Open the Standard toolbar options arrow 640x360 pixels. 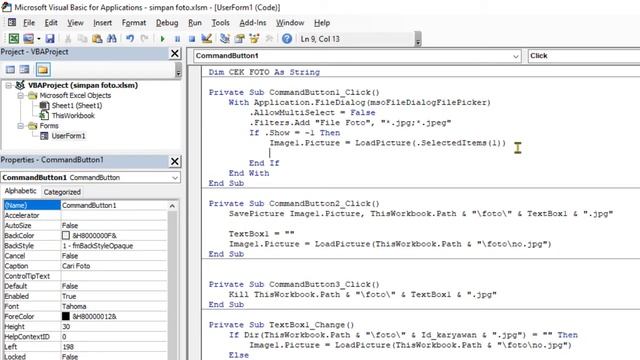[418, 39]
